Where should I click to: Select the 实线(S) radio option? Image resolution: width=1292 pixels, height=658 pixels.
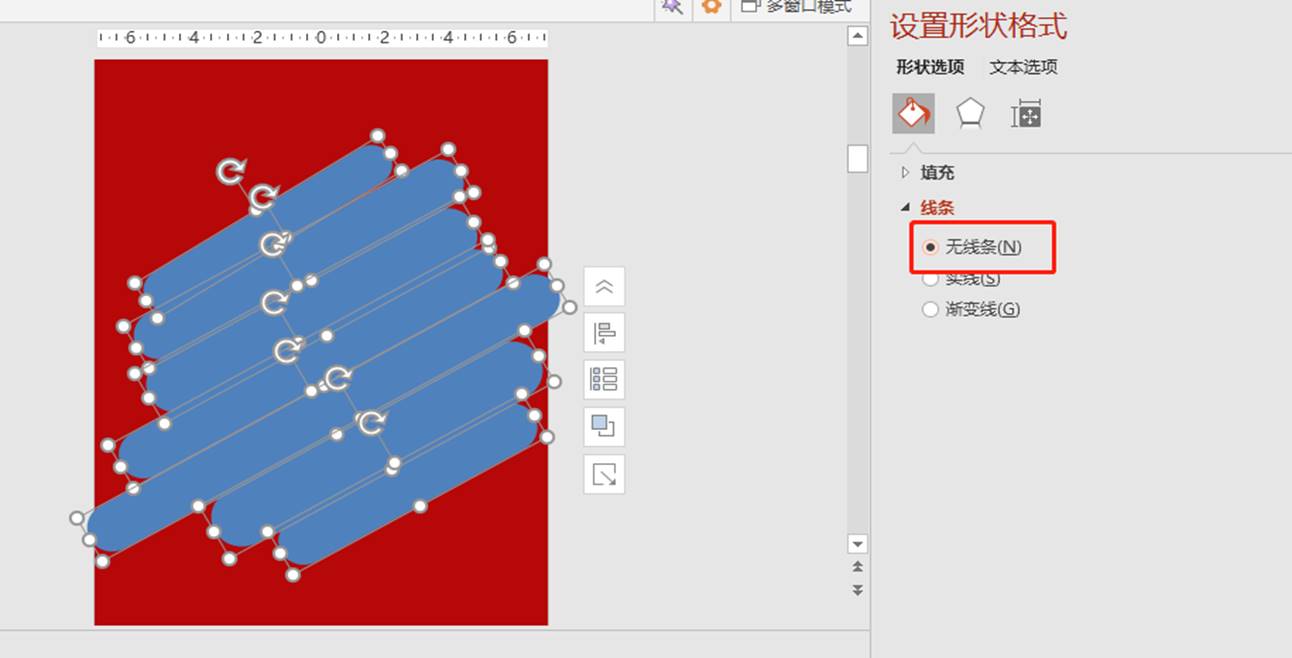point(931,279)
